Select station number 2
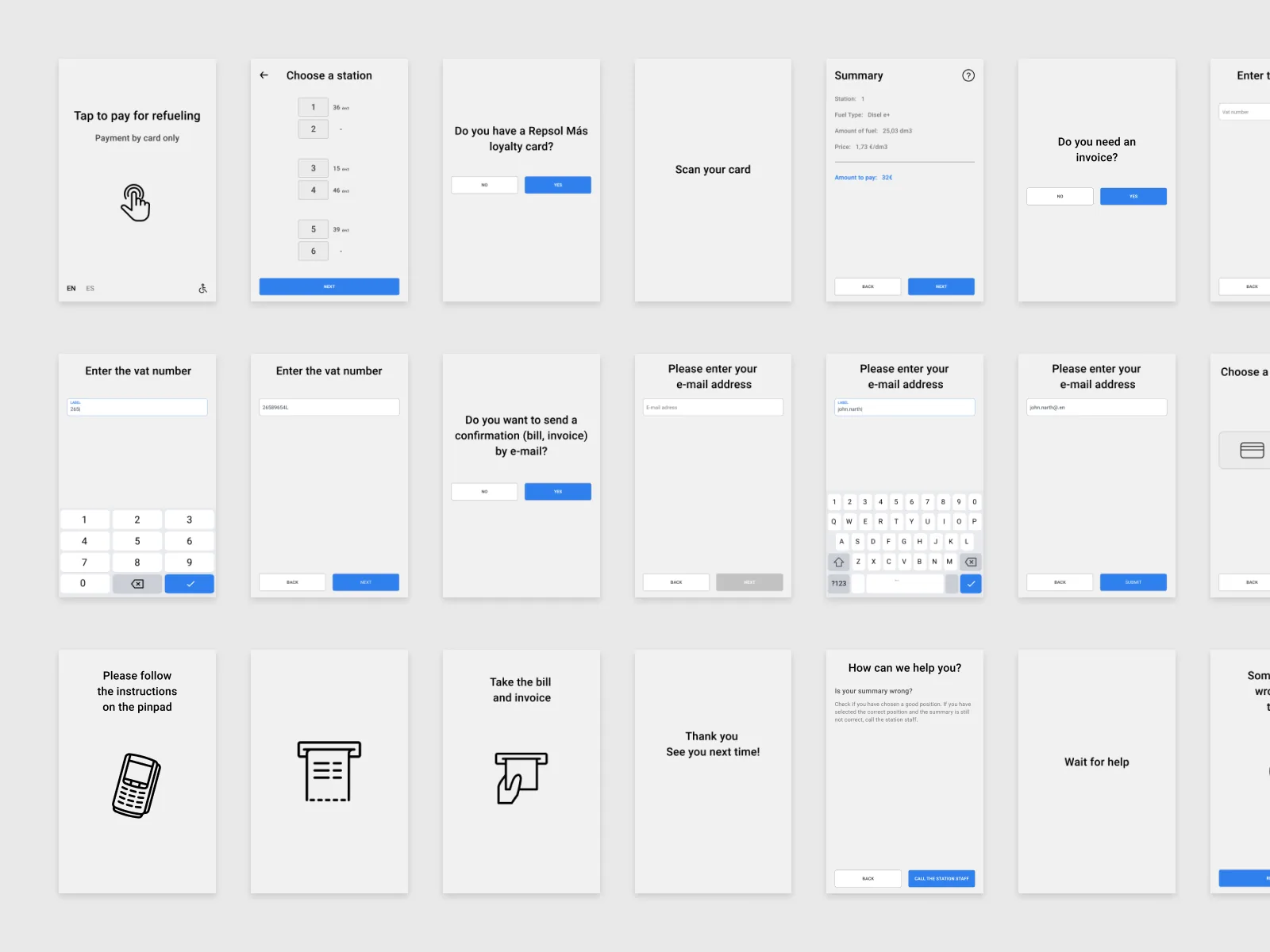The height and width of the screenshot is (952, 1270). [314, 129]
